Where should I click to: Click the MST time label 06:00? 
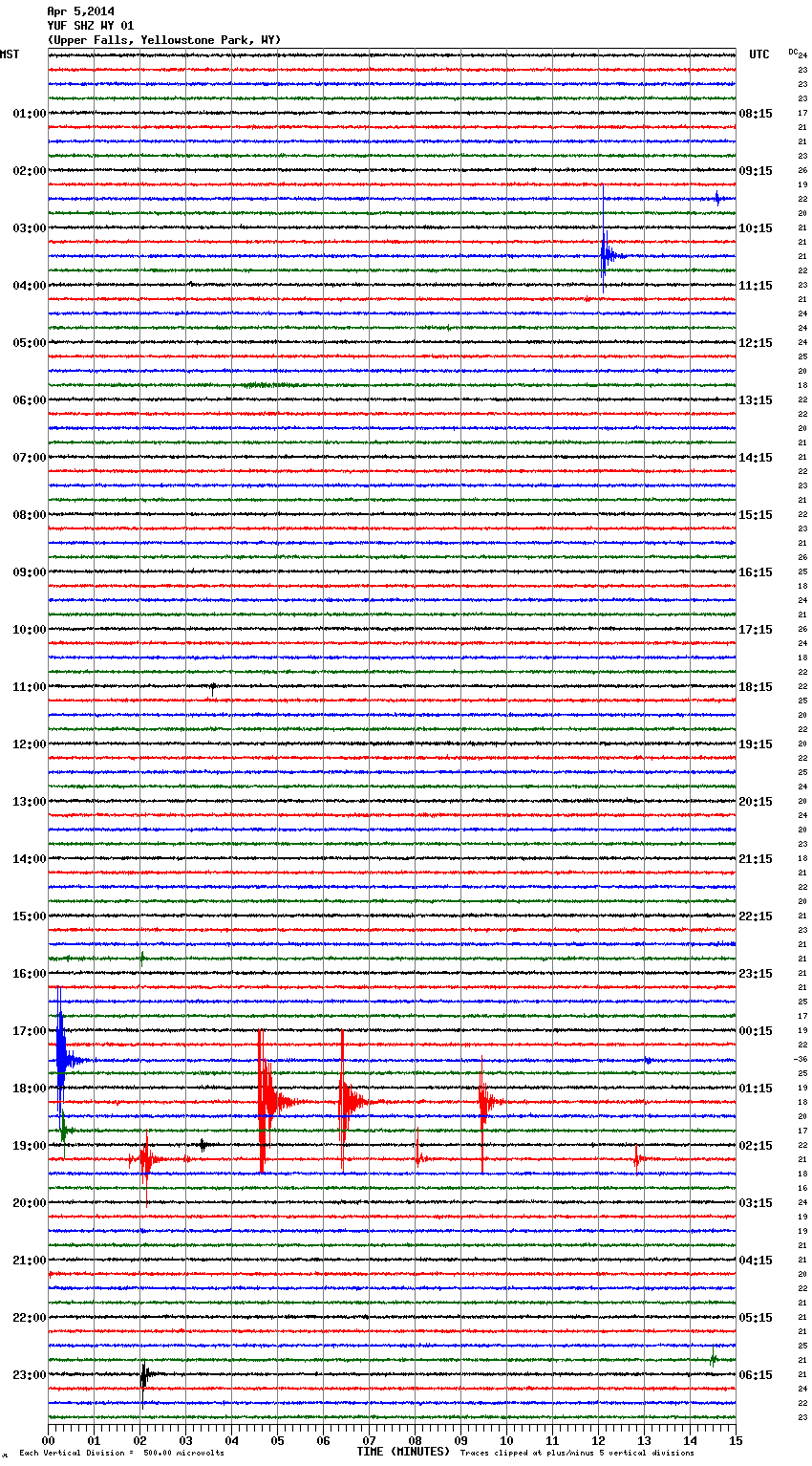click(x=29, y=400)
